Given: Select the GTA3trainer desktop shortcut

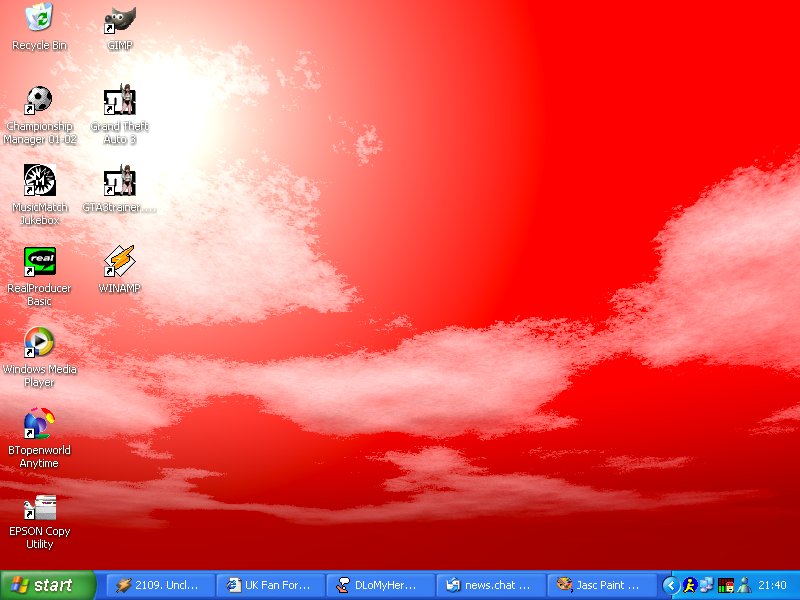Looking at the screenshot, I should pyautogui.click(x=120, y=182).
